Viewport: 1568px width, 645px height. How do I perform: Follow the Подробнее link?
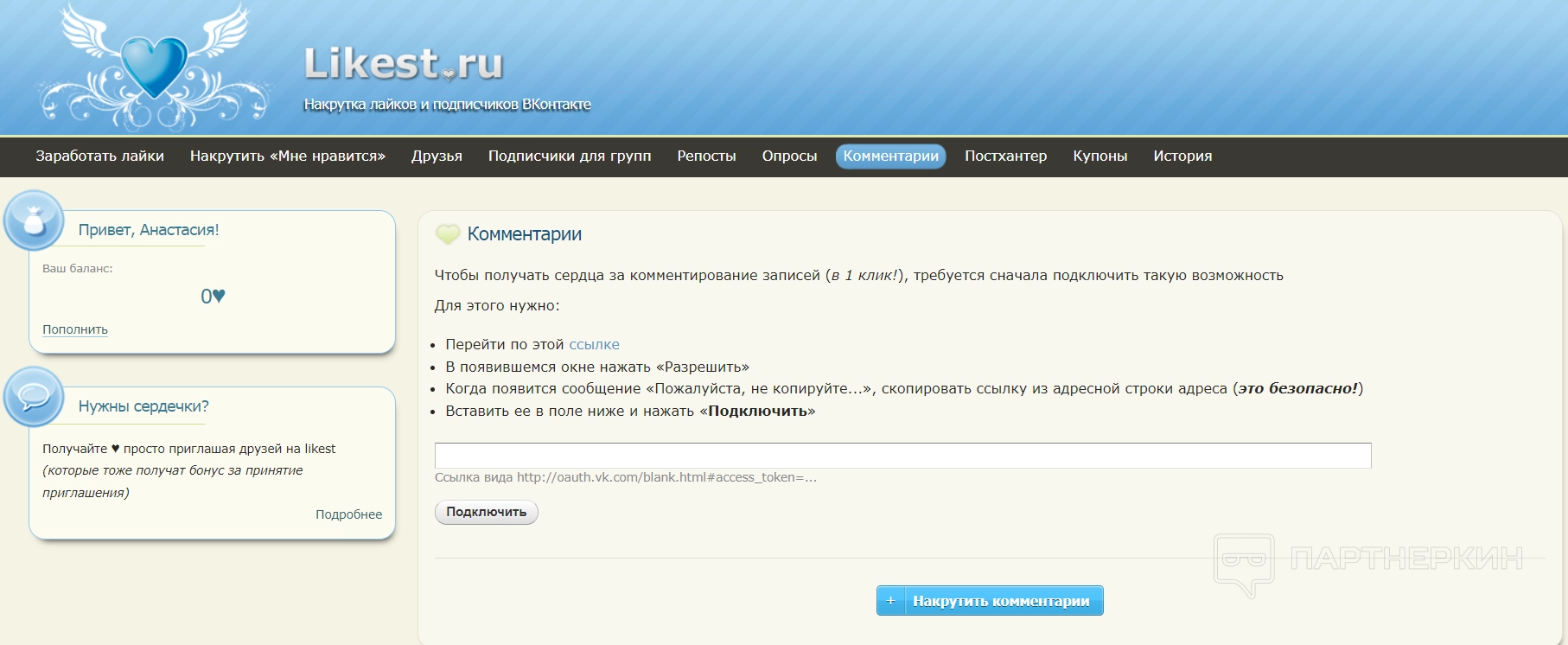[348, 514]
